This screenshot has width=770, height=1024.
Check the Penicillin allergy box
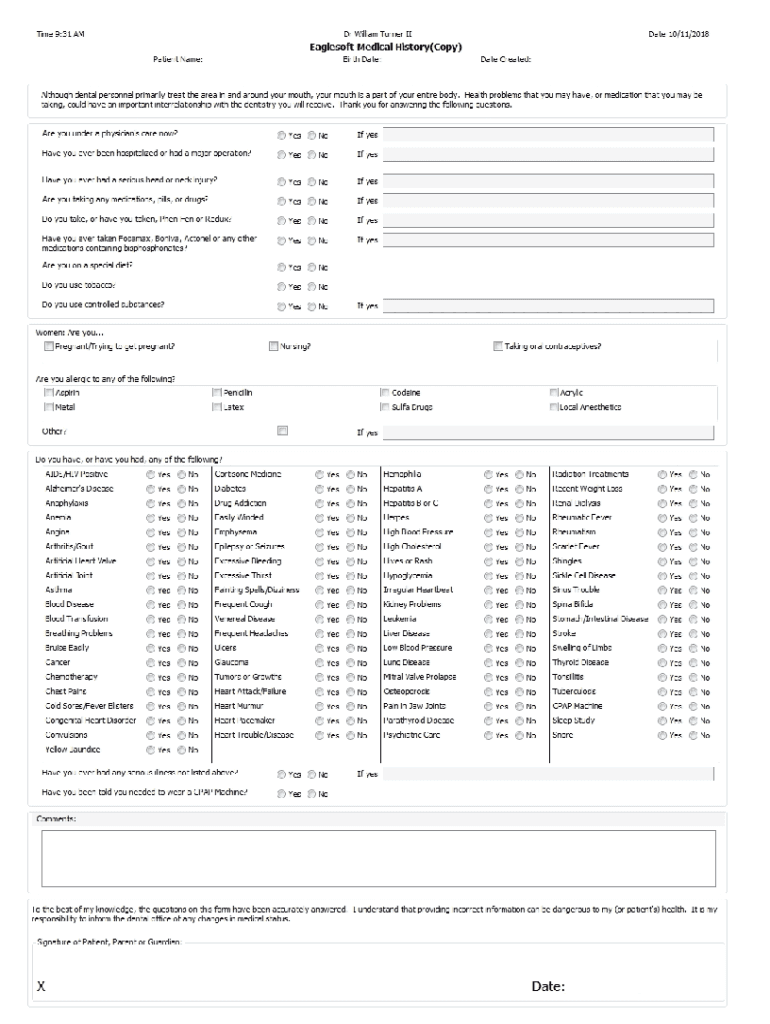click(215, 393)
